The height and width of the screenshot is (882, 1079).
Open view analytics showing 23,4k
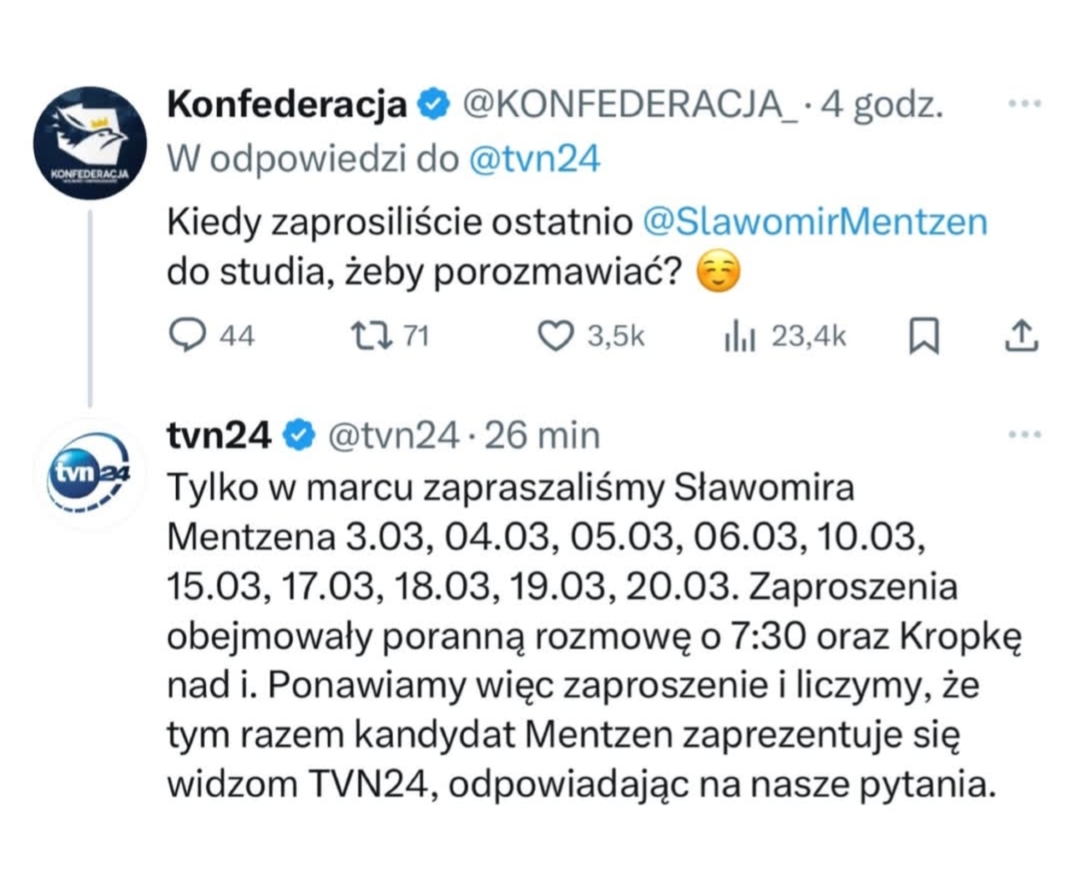[738, 337]
